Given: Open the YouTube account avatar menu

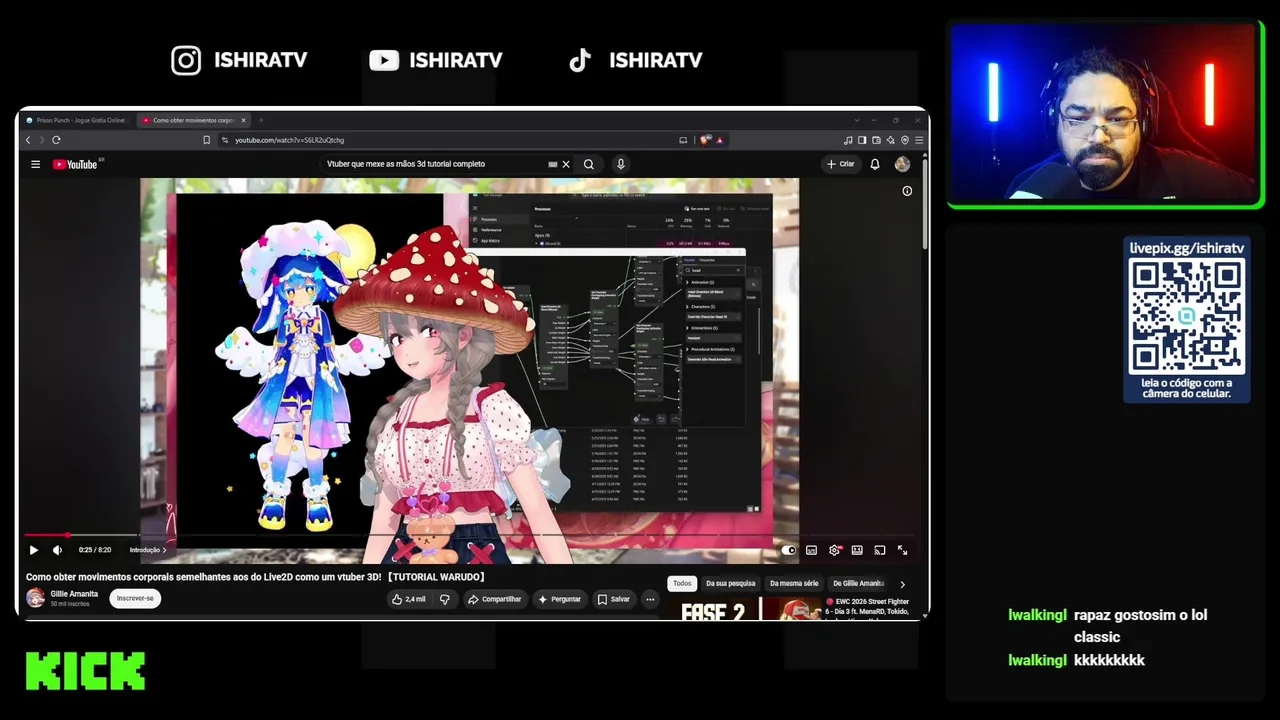Looking at the screenshot, I should pos(902,164).
